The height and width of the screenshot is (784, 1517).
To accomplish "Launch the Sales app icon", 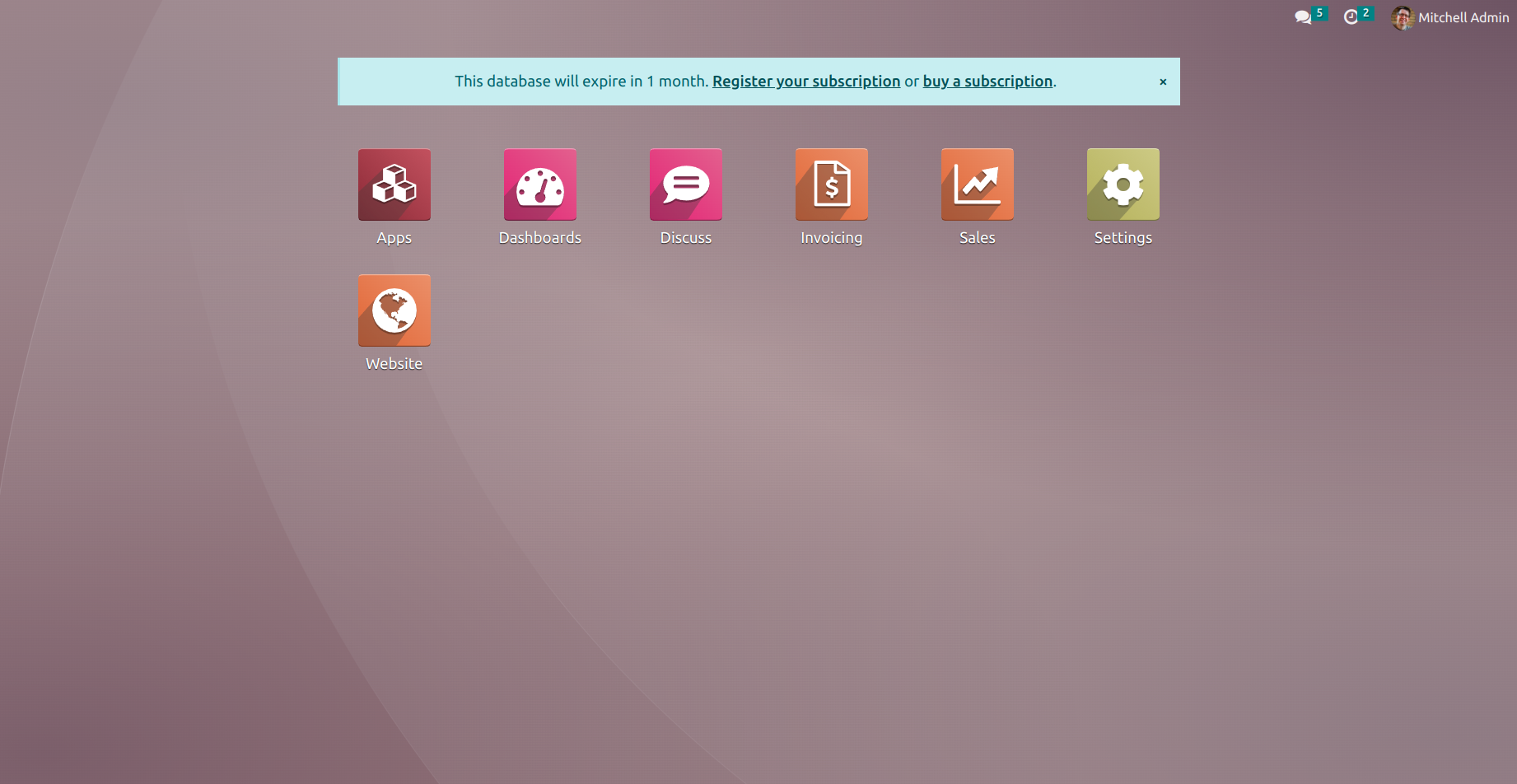I will [978, 184].
